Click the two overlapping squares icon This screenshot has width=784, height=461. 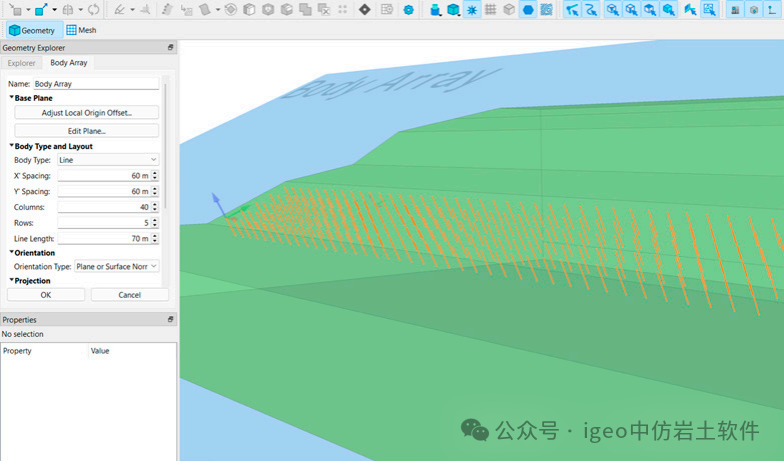pyautogui.click(x=306, y=10)
